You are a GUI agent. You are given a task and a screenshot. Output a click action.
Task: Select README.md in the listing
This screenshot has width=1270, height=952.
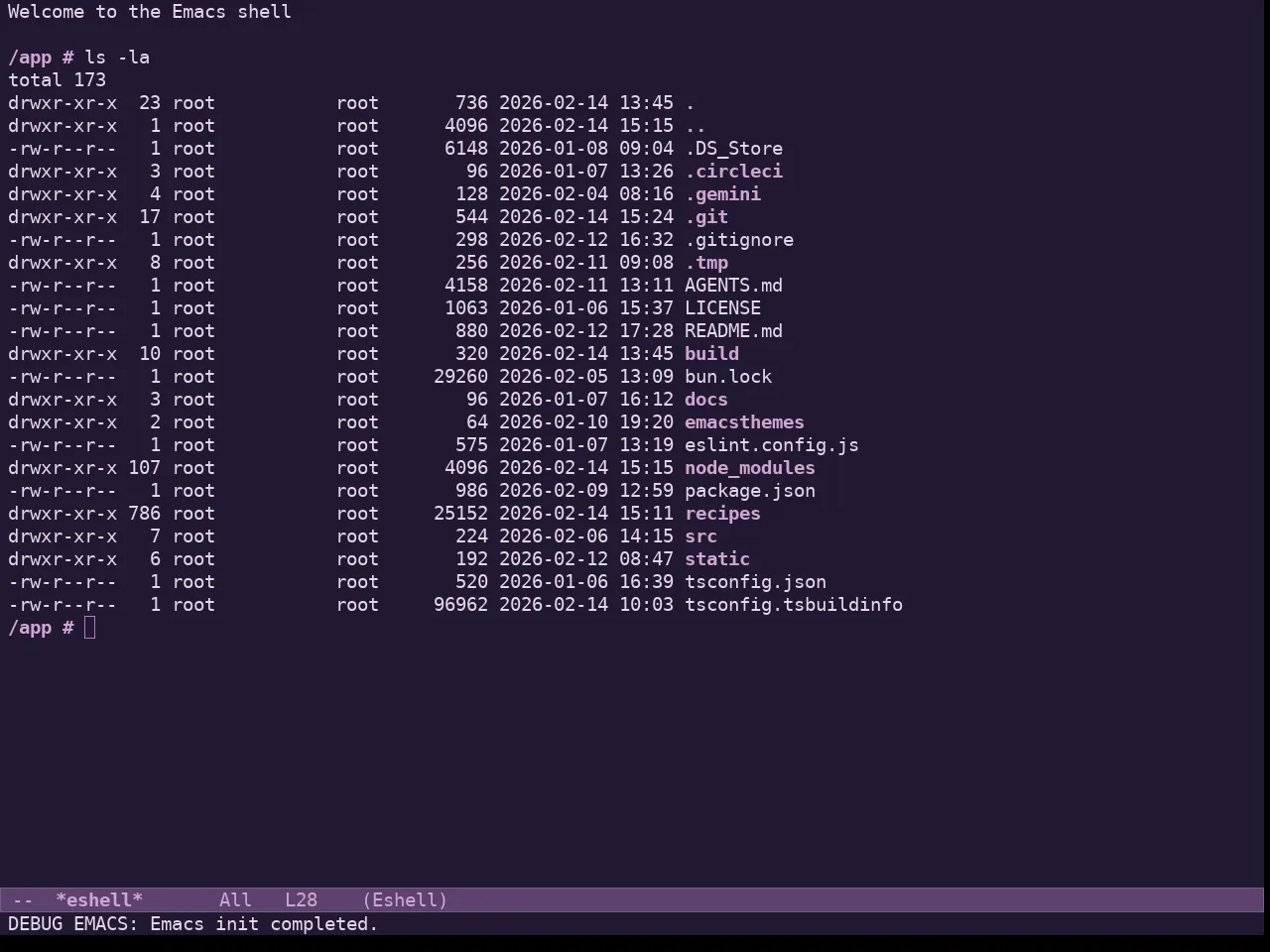click(733, 331)
